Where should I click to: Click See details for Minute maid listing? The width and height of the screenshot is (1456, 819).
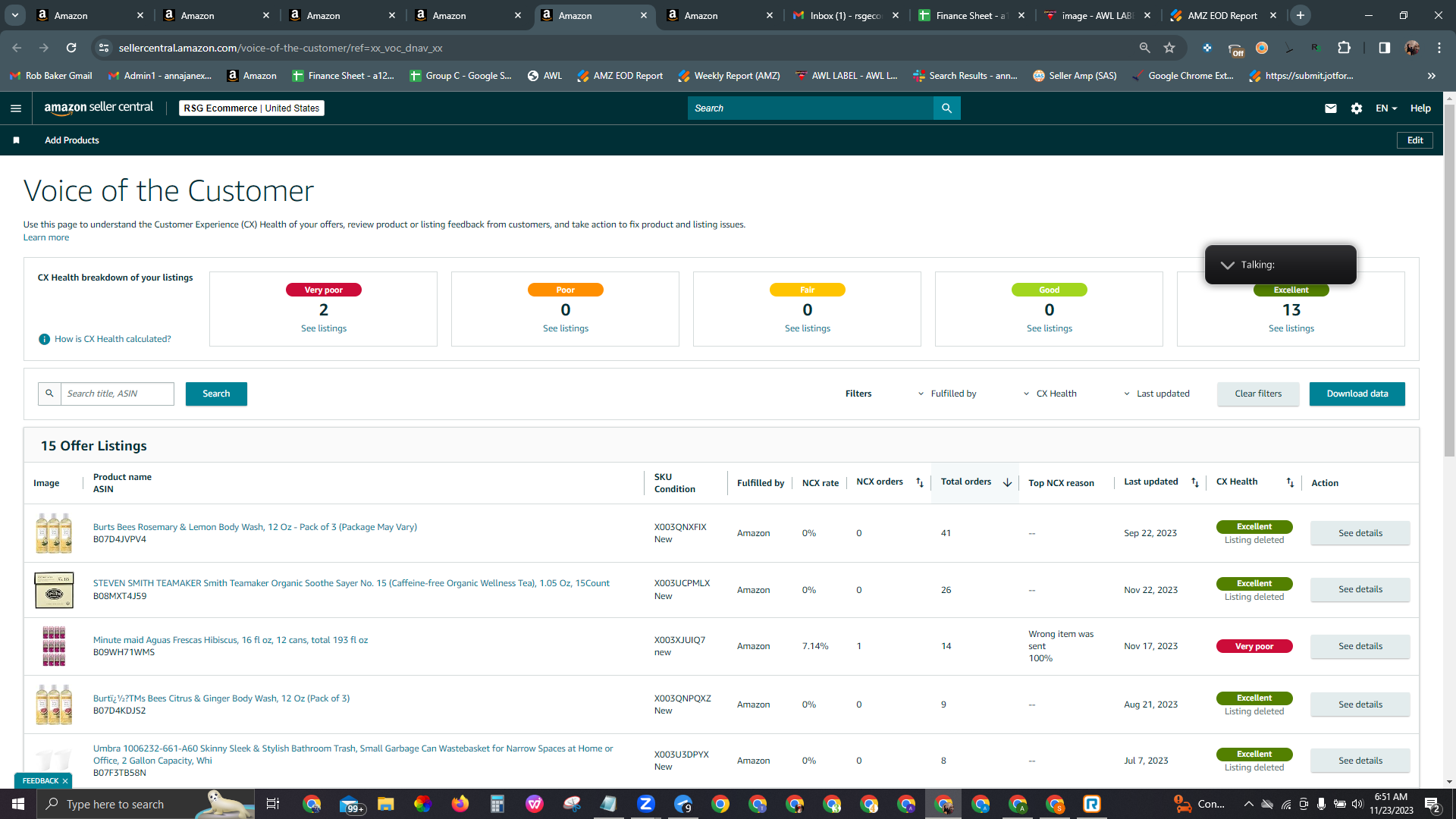tap(1360, 646)
